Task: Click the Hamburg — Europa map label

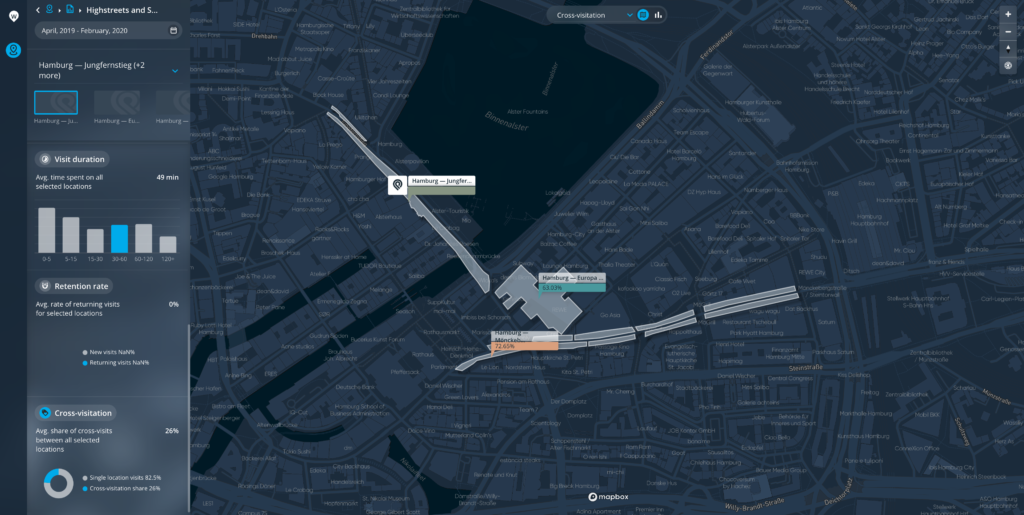Action: tap(573, 278)
